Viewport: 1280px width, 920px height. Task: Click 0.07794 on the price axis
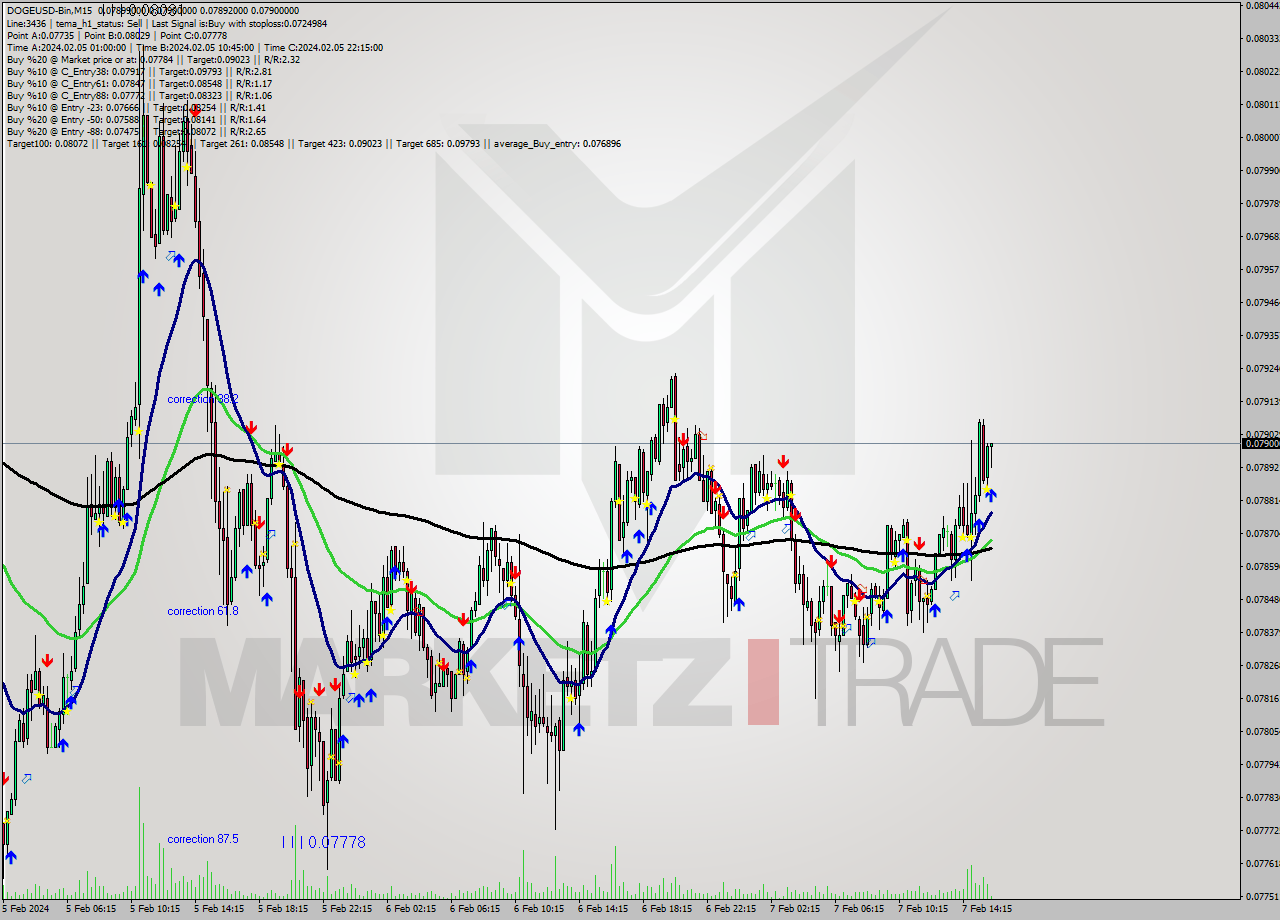1261,764
